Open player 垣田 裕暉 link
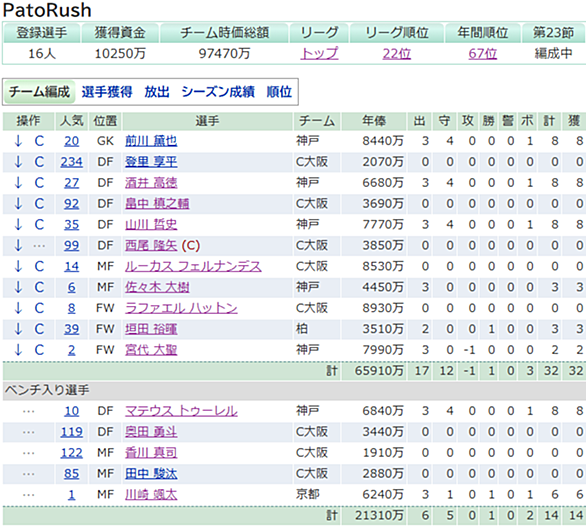The width and height of the screenshot is (586, 527). click(x=151, y=329)
